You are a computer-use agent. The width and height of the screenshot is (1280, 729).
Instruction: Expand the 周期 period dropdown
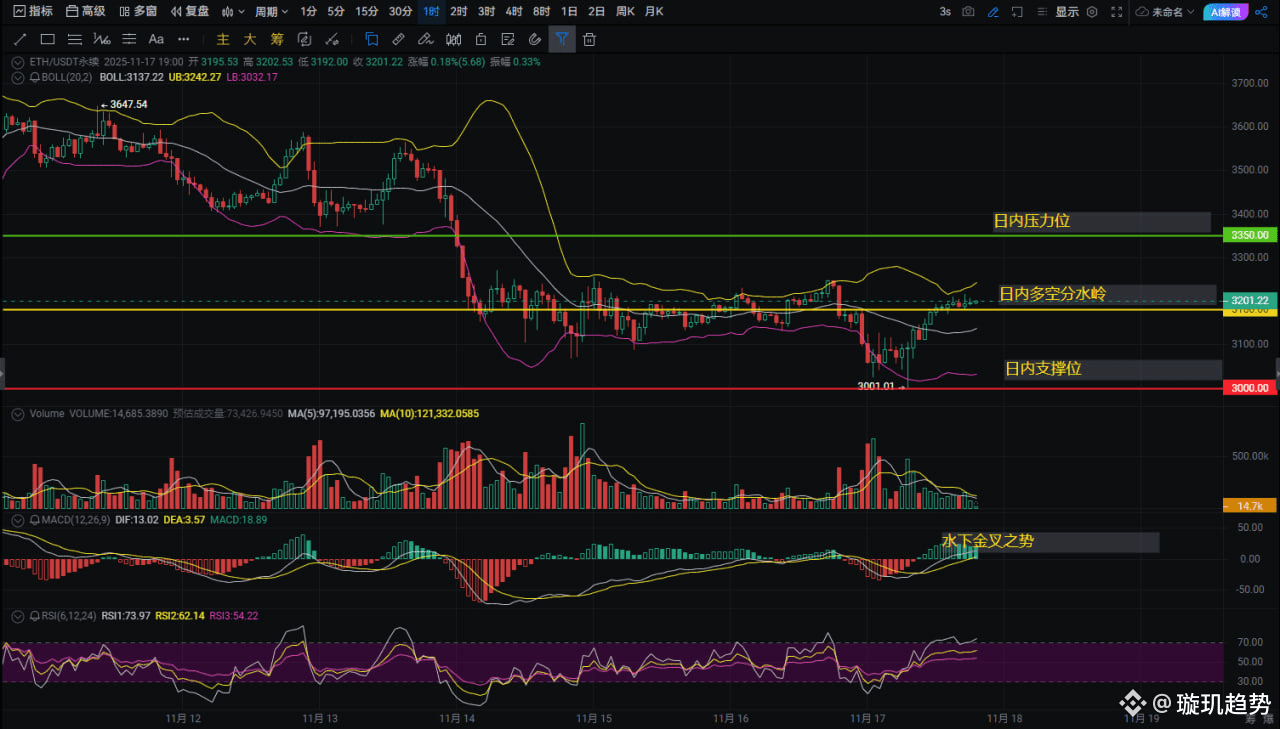pos(271,11)
